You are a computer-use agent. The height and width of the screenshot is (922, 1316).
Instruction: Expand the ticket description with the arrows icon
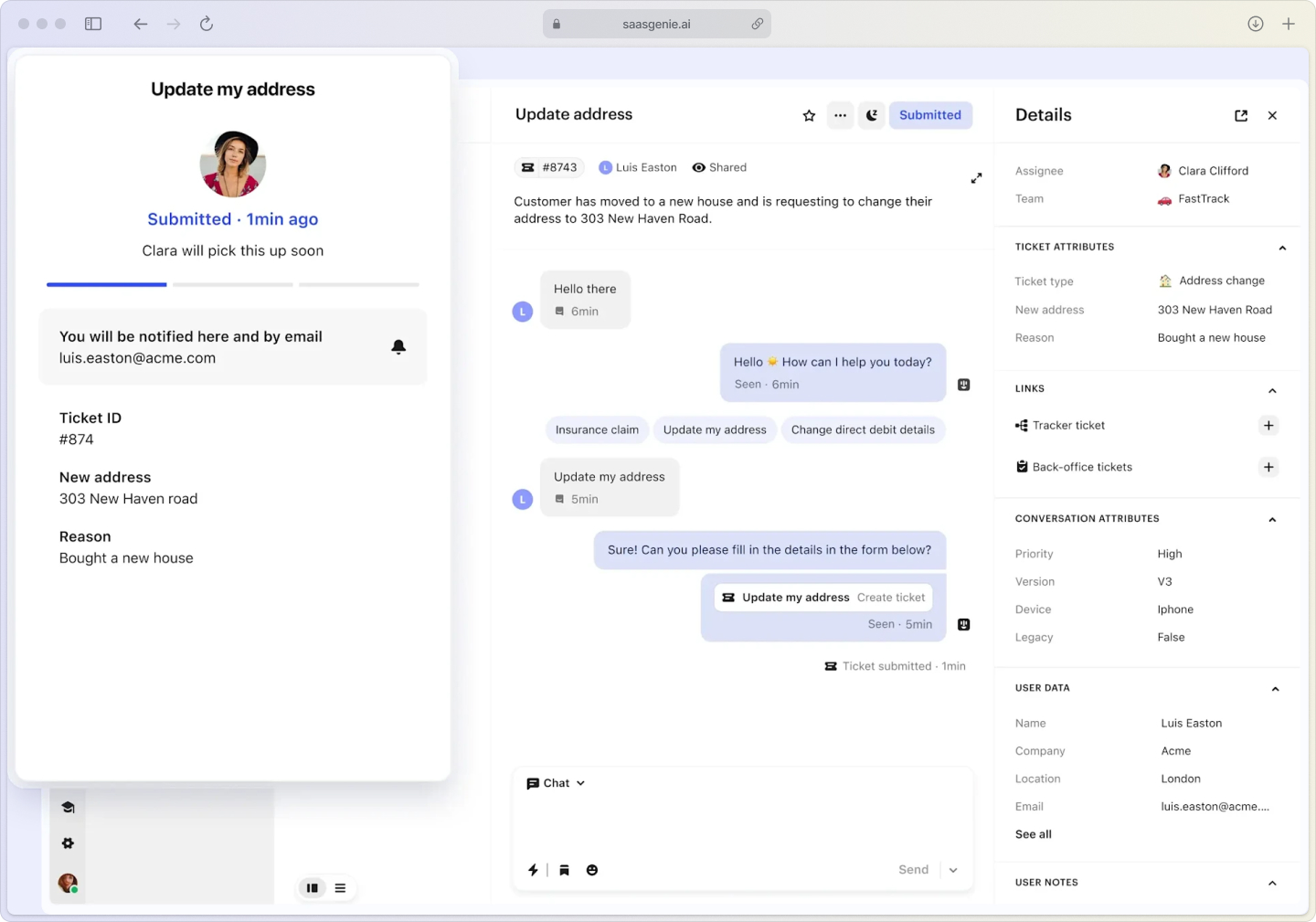coord(976,178)
